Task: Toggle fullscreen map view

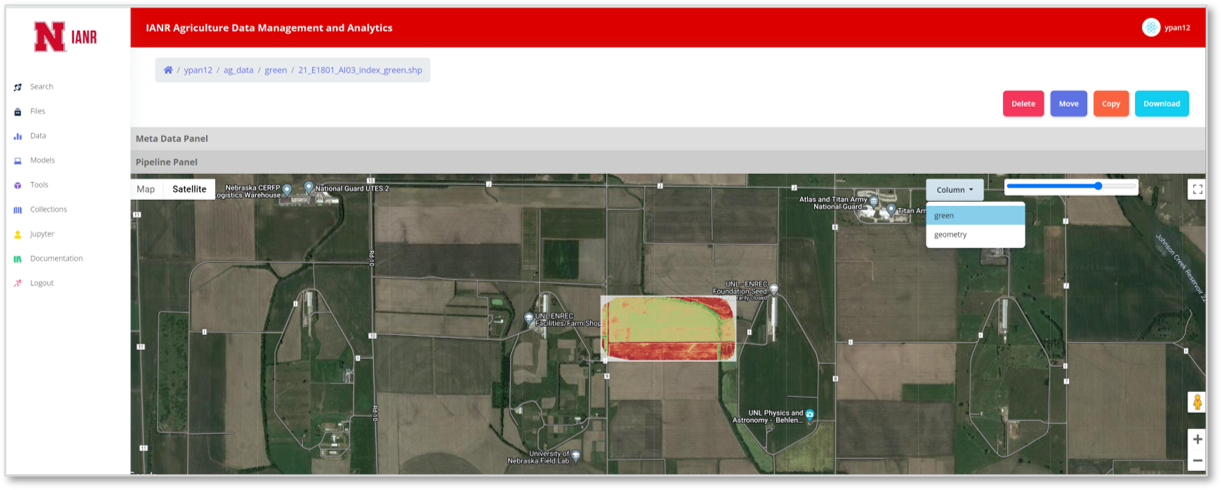Action: point(1196,189)
